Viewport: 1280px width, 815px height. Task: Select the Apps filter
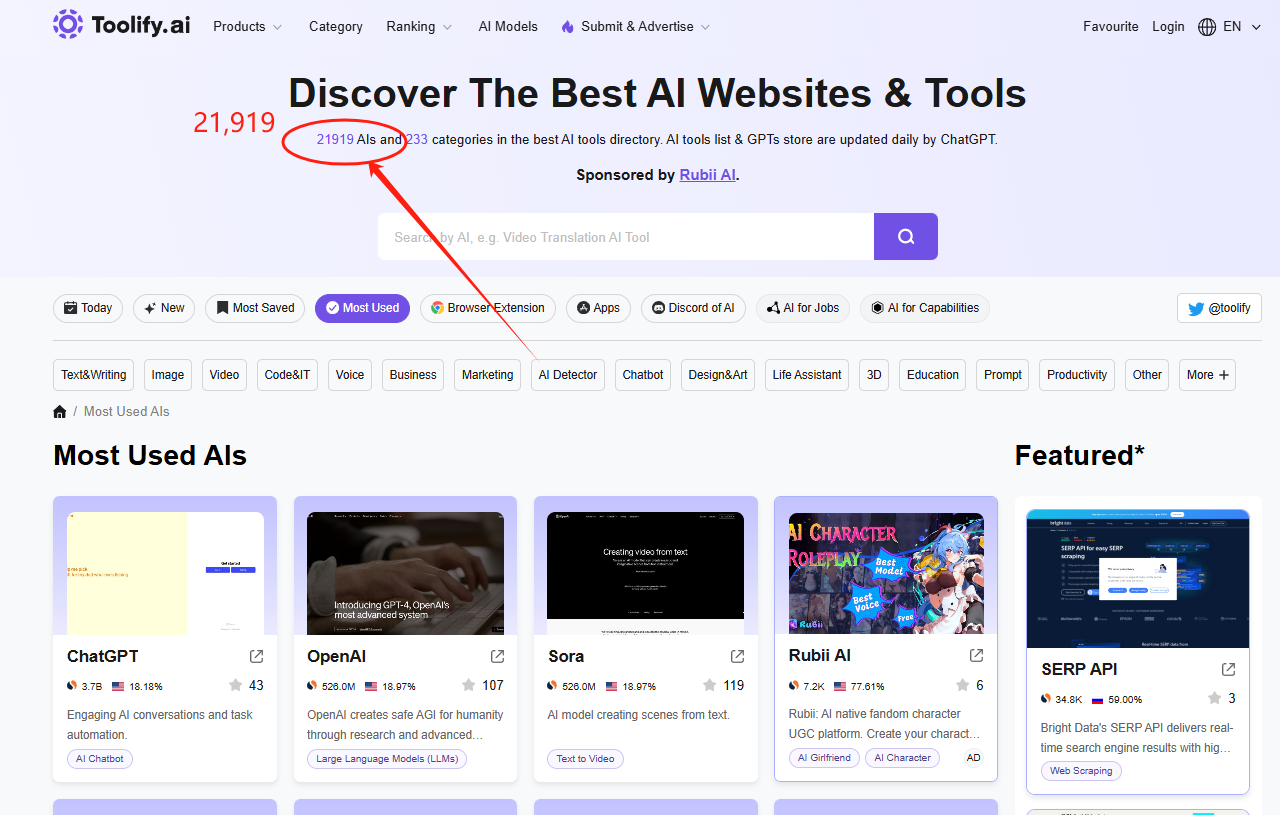pyautogui.click(x=598, y=308)
